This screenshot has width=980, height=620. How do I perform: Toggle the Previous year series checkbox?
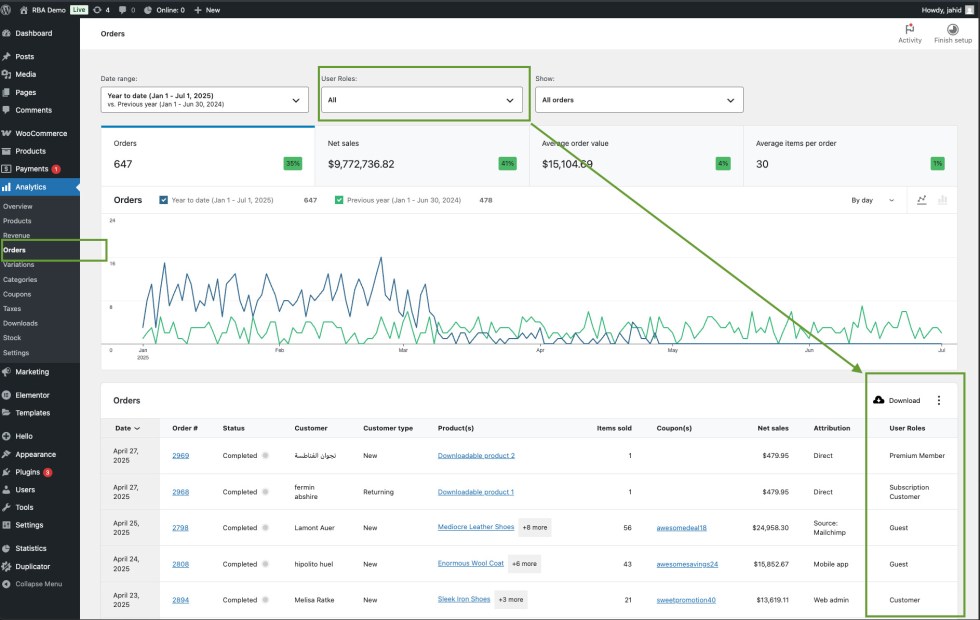(339, 200)
